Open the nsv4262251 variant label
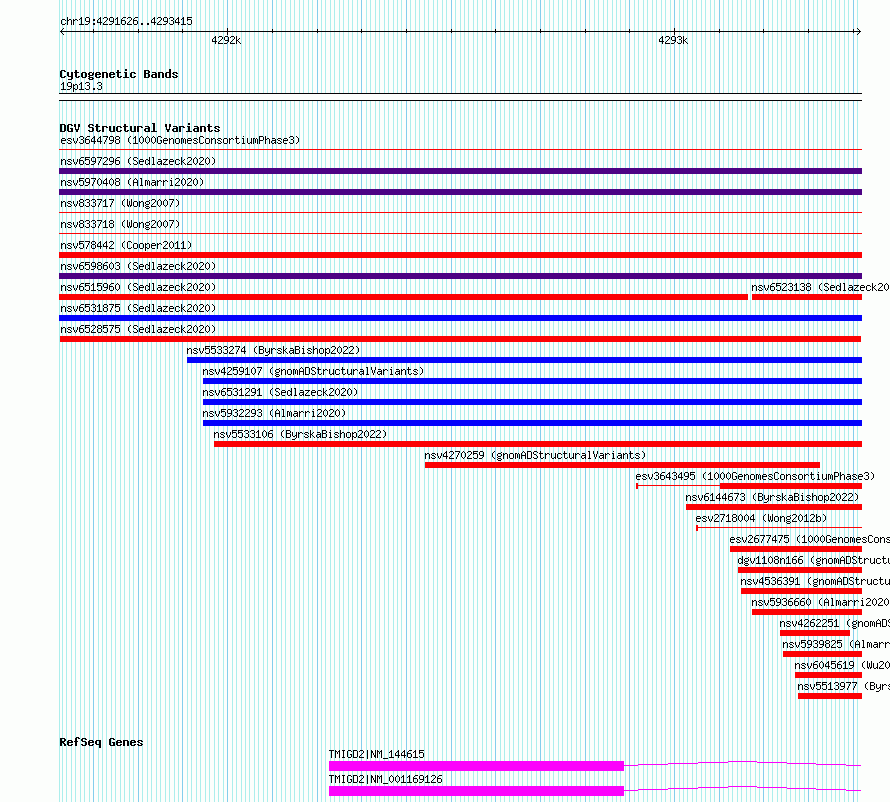Viewport: 890px width, 802px height. (x=834, y=623)
